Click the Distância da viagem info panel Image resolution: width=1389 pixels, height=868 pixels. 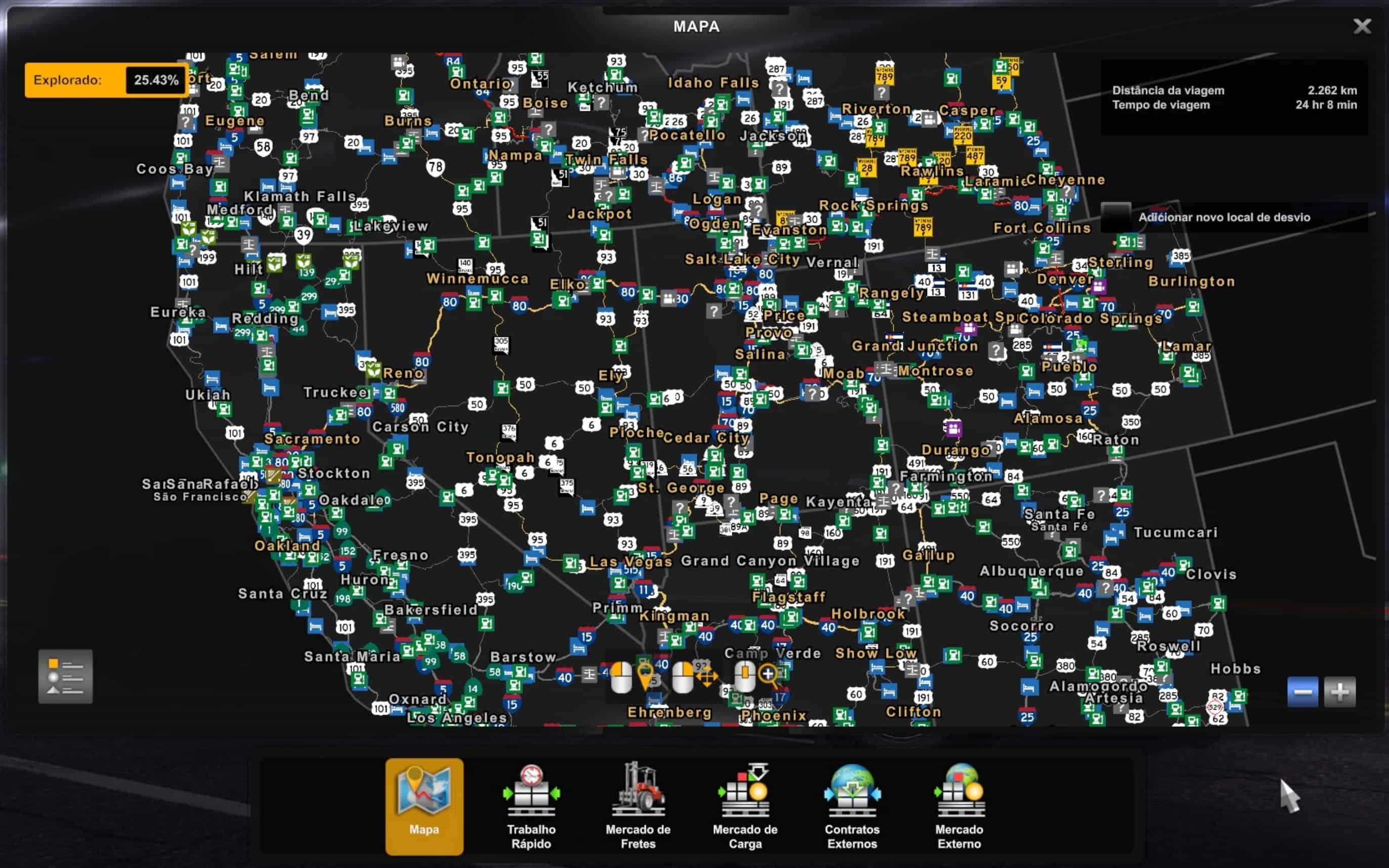pyautogui.click(x=1234, y=98)
